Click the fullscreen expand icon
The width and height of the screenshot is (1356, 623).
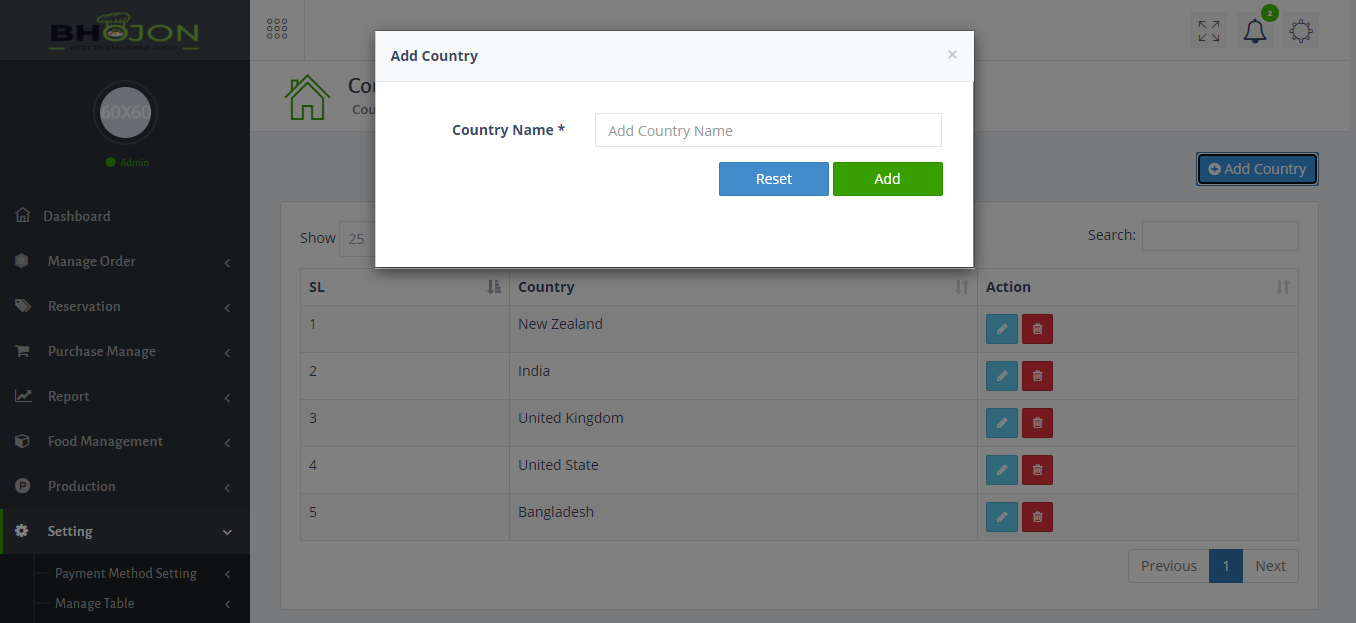pos(1209,31)
